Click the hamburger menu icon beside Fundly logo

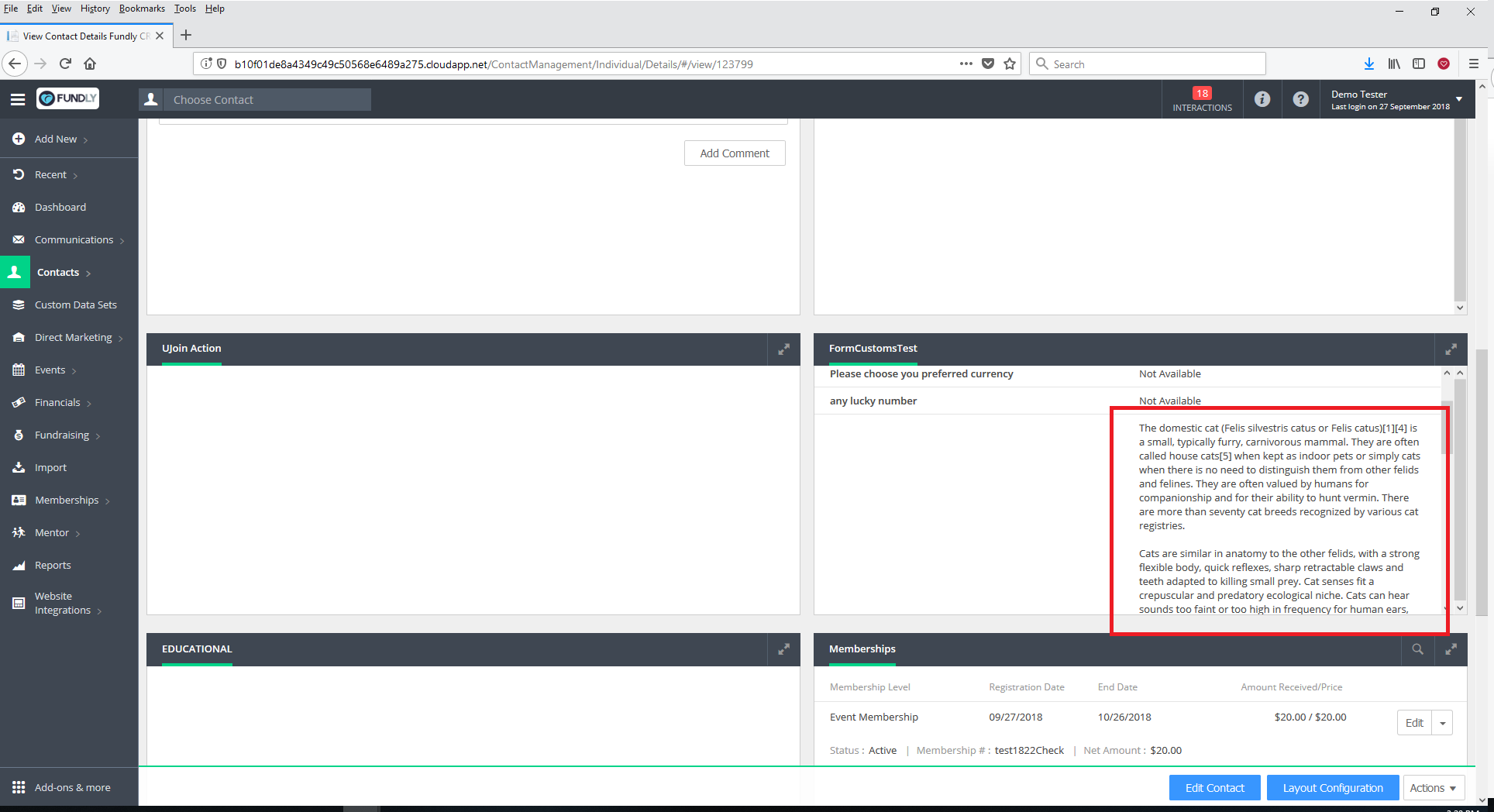tap(18, 99)
